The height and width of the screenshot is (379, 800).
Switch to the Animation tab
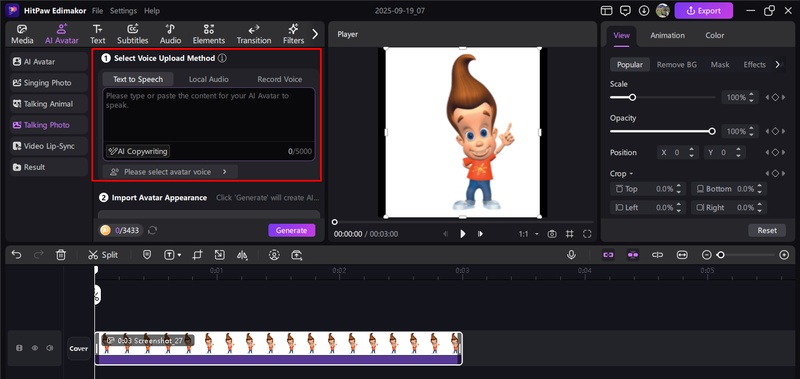tap(667, 35)
